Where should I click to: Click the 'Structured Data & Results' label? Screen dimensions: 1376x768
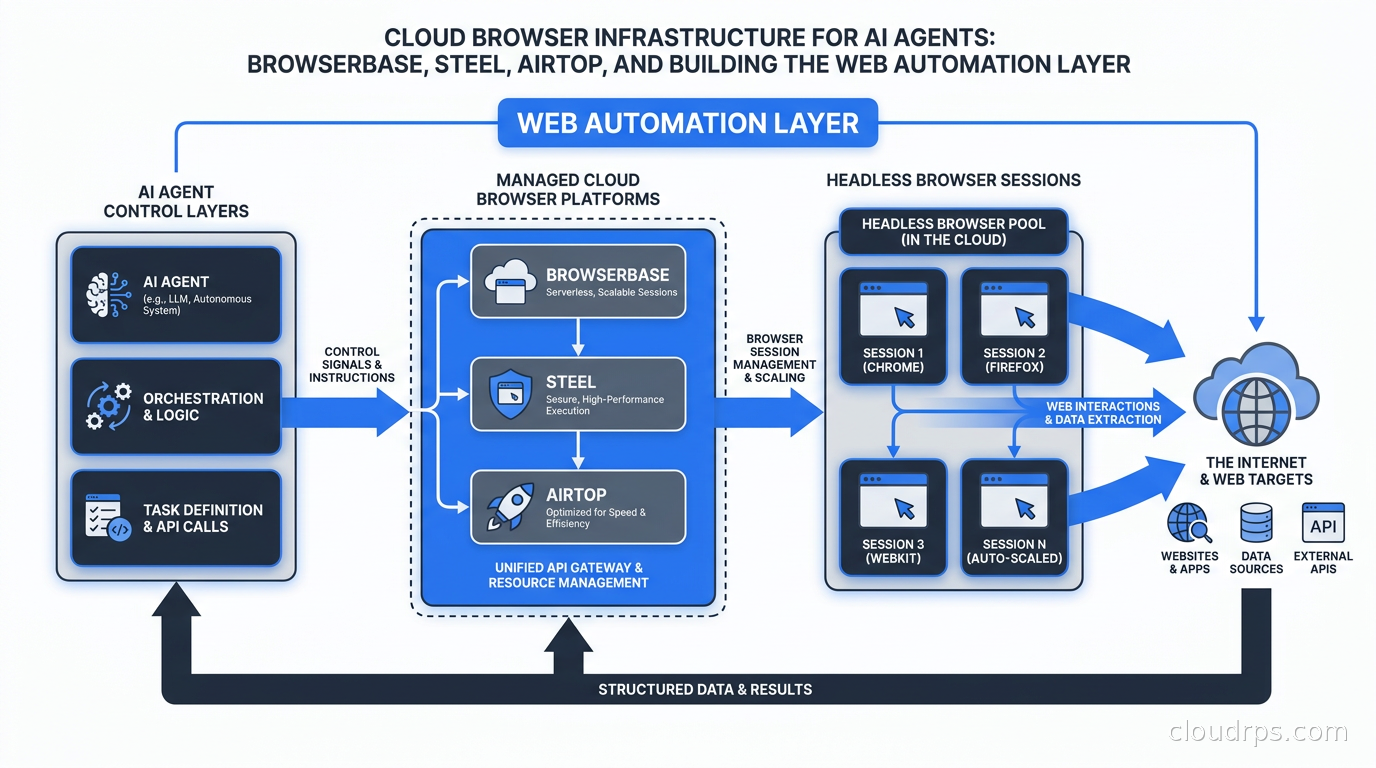[x=705, y=689]
